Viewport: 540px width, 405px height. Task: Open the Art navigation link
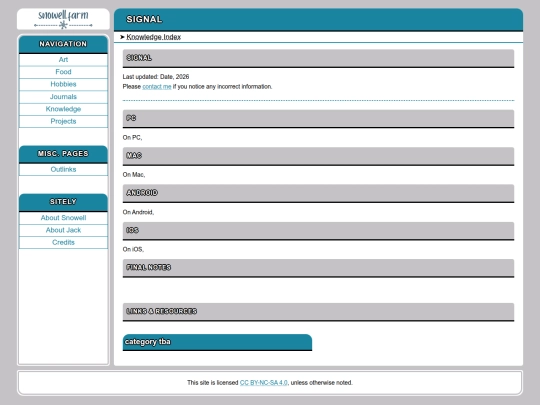[63, 60]
